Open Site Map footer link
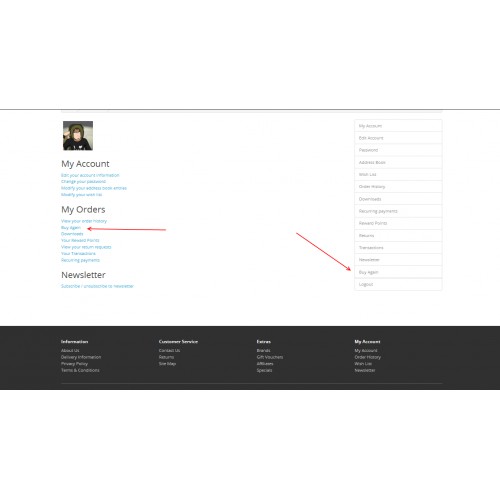The image size is (500, 500). pos(167,364)
